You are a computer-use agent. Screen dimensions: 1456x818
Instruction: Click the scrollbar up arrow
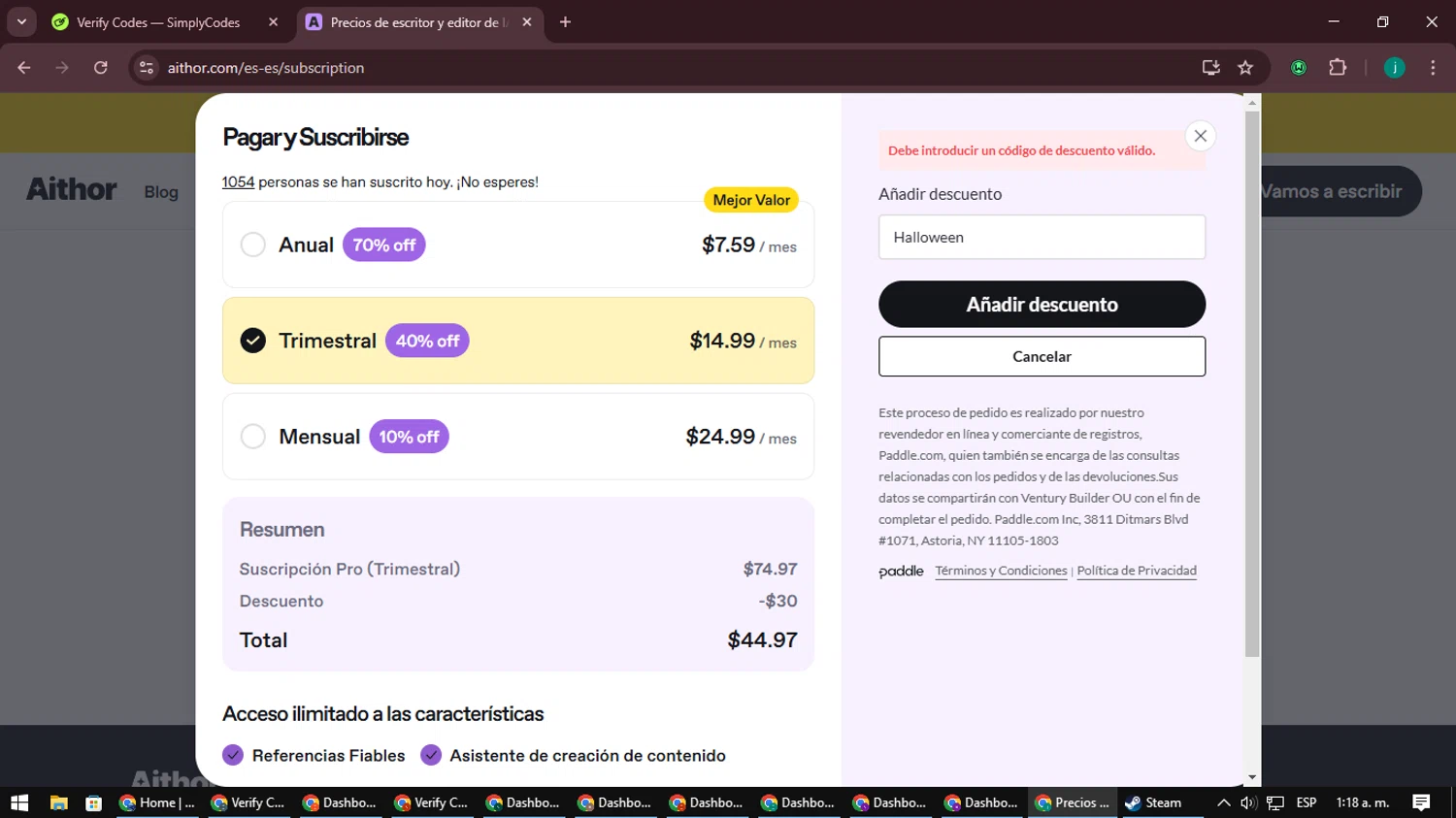pyautogui.click(x=1252, y=102)
